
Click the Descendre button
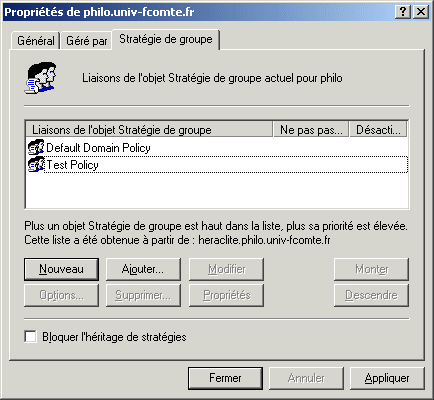pos(371,295)
